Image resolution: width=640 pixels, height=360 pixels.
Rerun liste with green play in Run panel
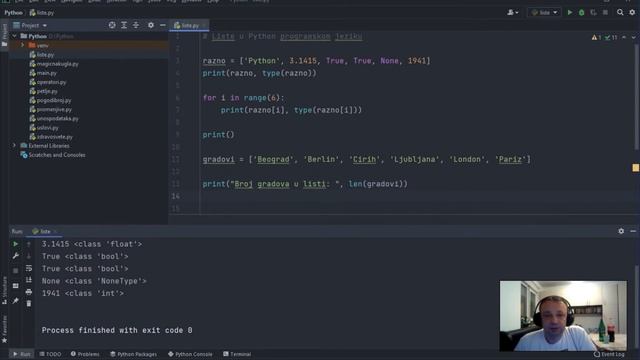(x=16, y=244)
